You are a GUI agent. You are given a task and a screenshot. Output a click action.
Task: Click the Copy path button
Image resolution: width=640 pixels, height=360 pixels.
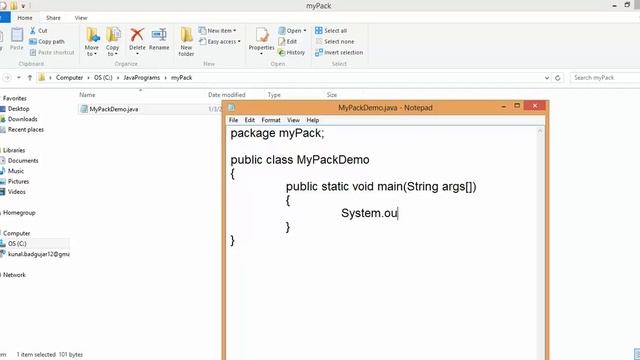[47, 42]
